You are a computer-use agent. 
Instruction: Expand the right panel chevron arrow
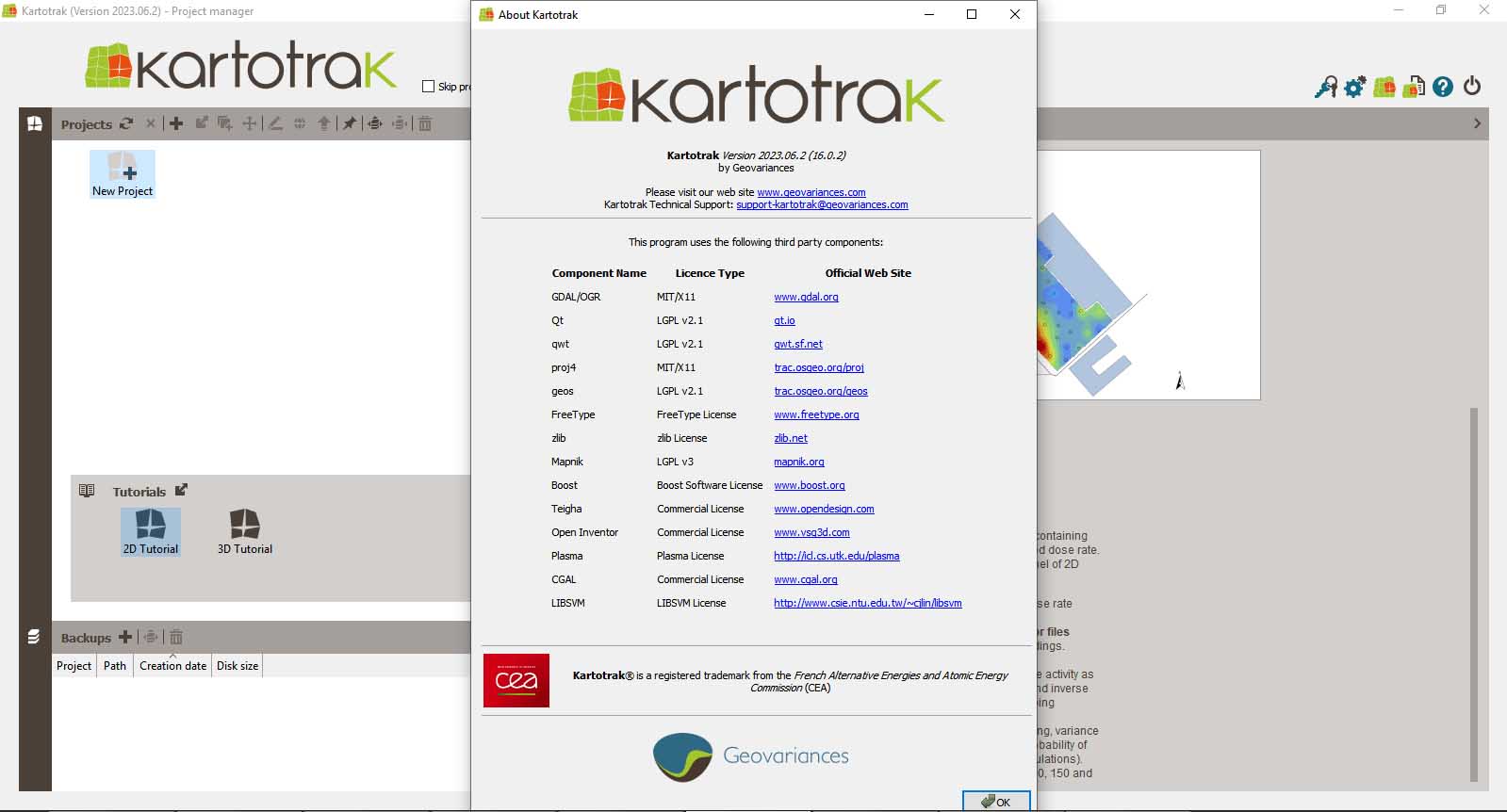tap(1477, 123)
